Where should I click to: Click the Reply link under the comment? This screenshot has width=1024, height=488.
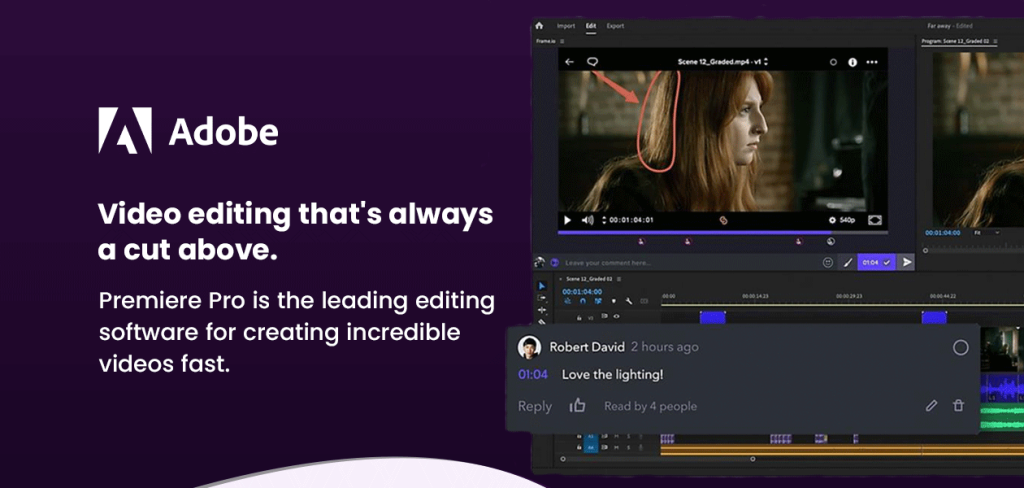click(535, 406)
